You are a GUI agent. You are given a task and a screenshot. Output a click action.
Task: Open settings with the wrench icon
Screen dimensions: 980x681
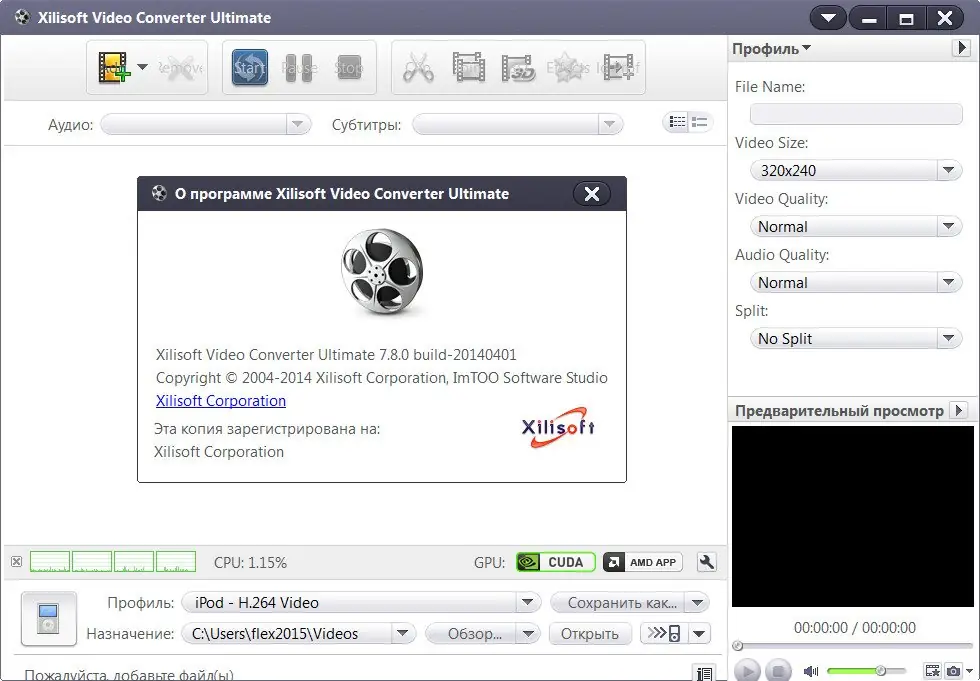pos(706,562)
